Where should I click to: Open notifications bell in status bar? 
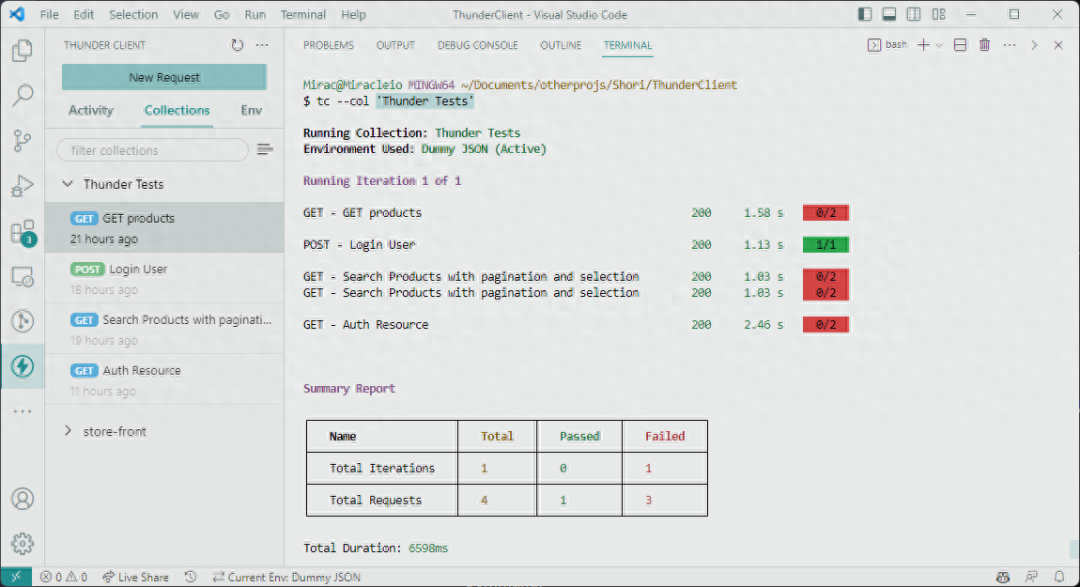point(1059,577)
